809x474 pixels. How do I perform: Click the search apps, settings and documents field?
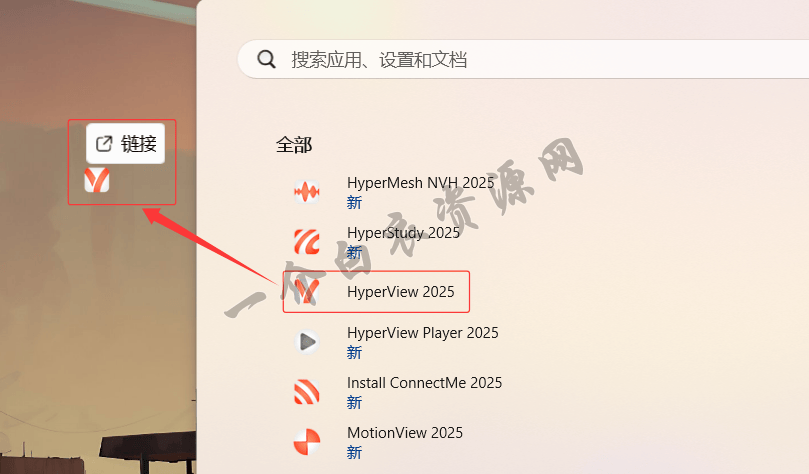click(523, 59)
